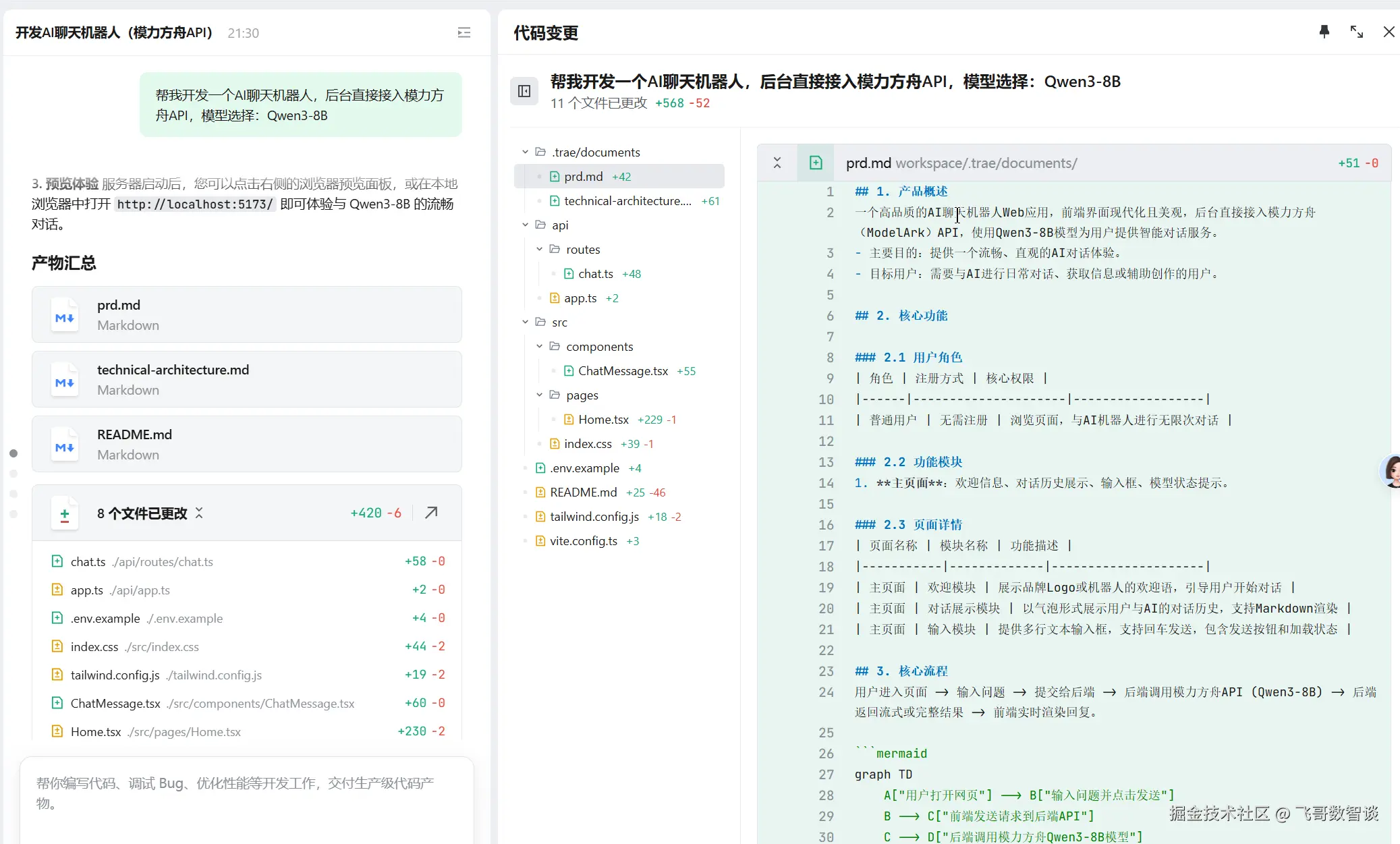1400x844 pixels.
Task: Select chat.ts in the file tree
Action: 596,273
